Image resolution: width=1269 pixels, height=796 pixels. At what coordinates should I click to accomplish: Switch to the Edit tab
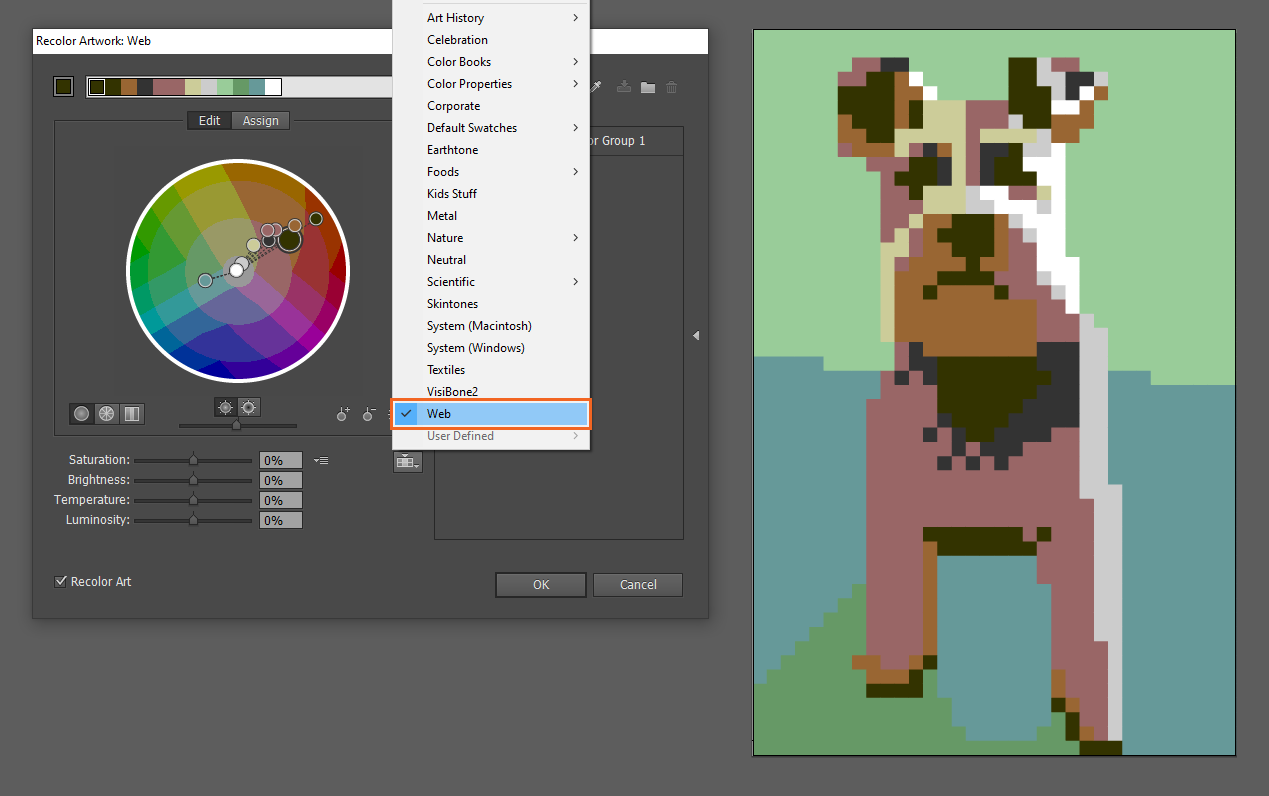coord(209,120)
